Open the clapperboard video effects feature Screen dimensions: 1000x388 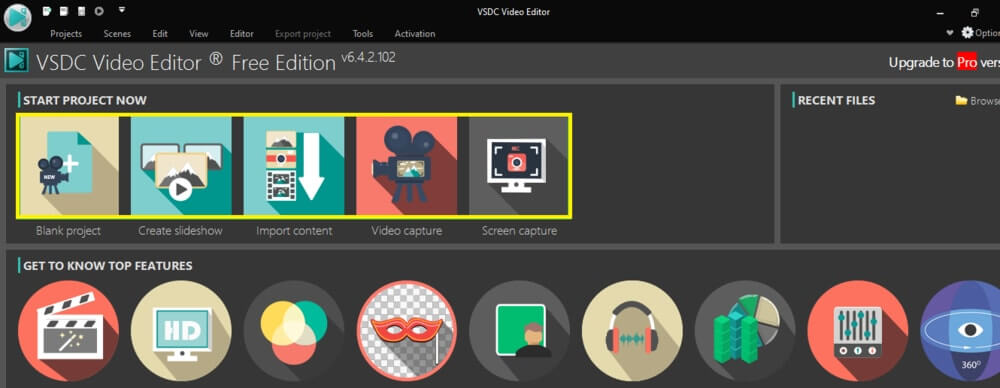[68, 331]
